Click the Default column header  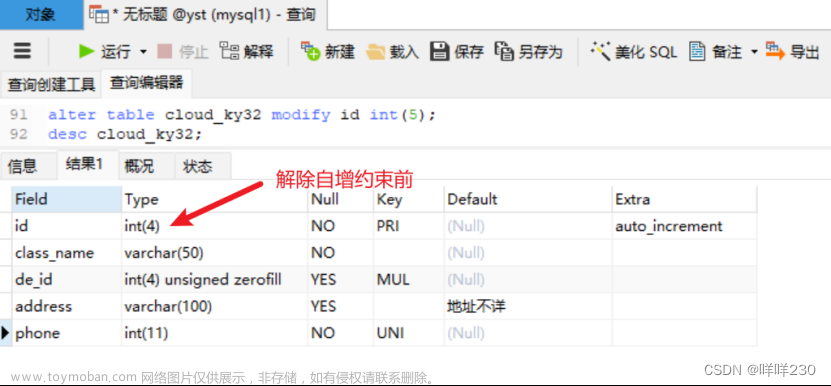(x=528, y=199)
